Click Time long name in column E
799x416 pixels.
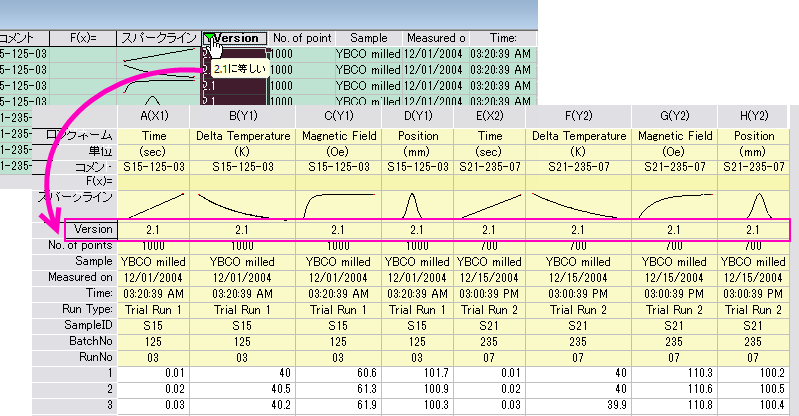pos(489,136)
